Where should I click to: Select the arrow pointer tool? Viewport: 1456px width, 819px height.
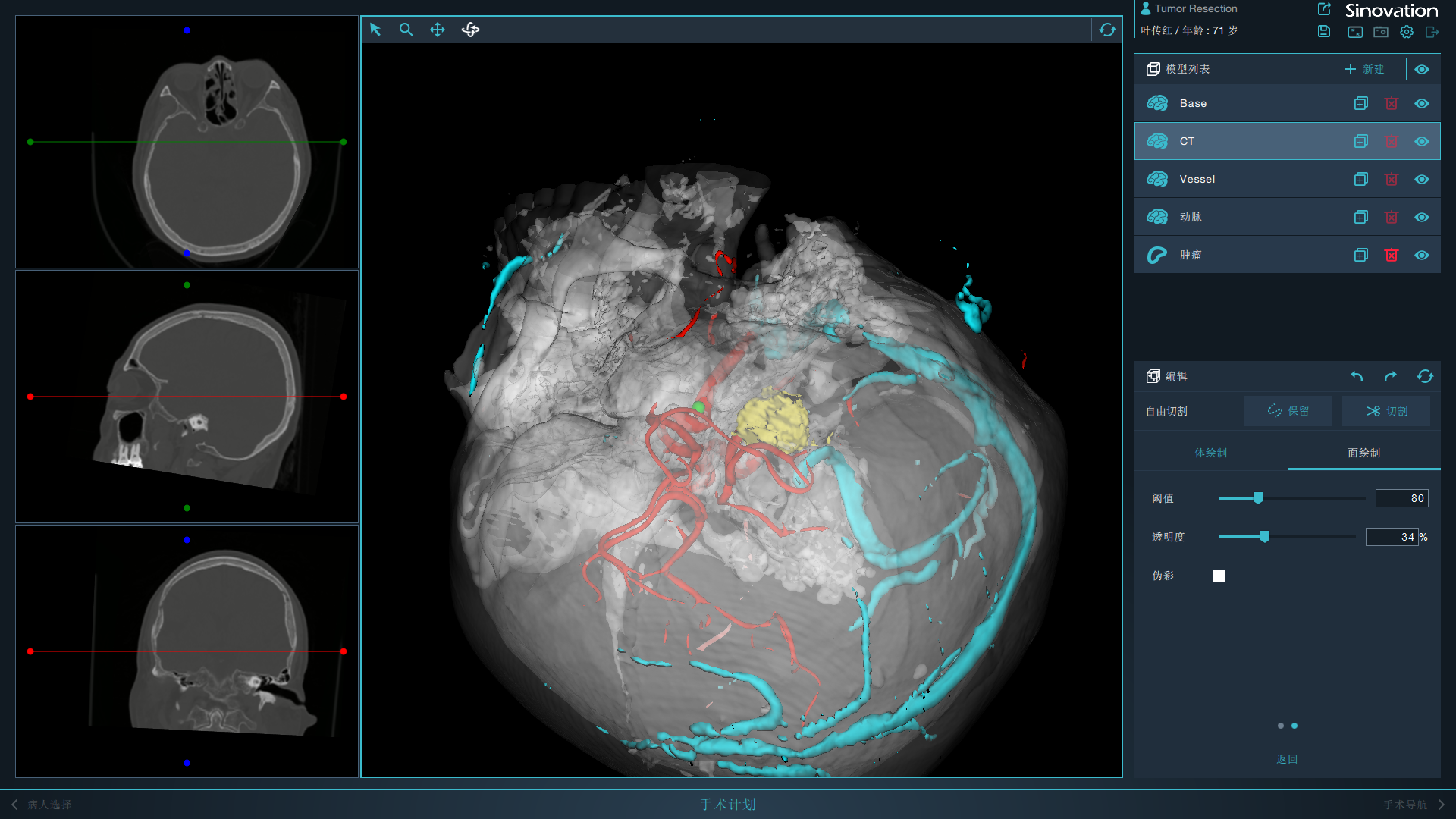(375, 30)
